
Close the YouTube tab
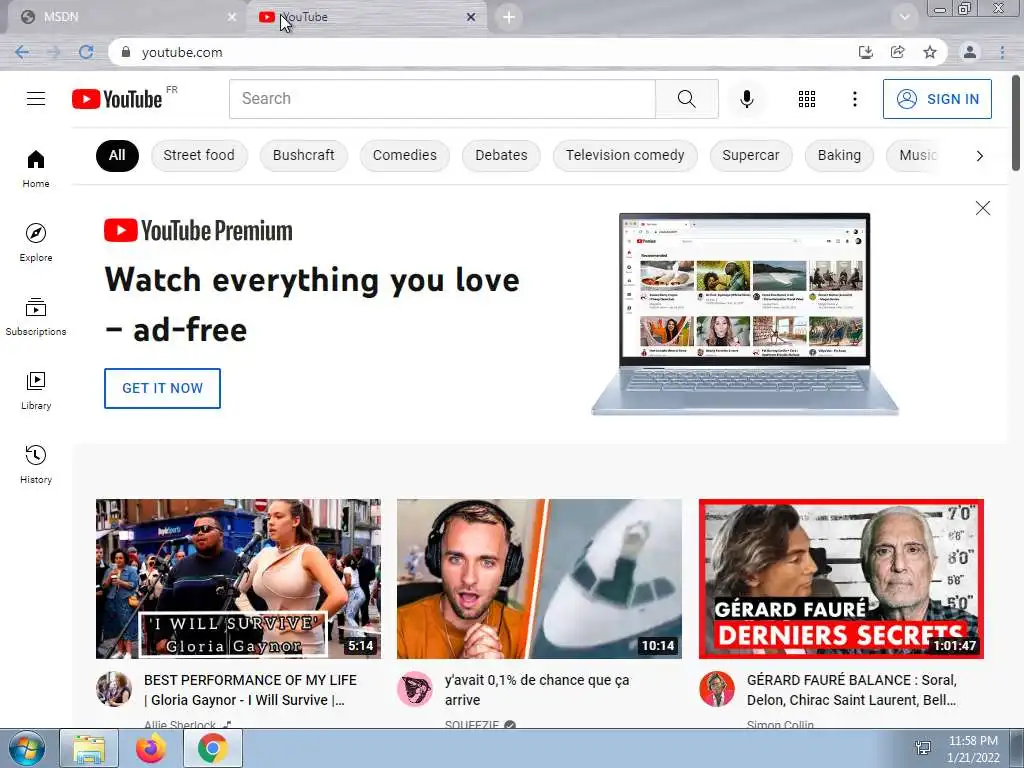pyautogui.click(x=471, y=17)
